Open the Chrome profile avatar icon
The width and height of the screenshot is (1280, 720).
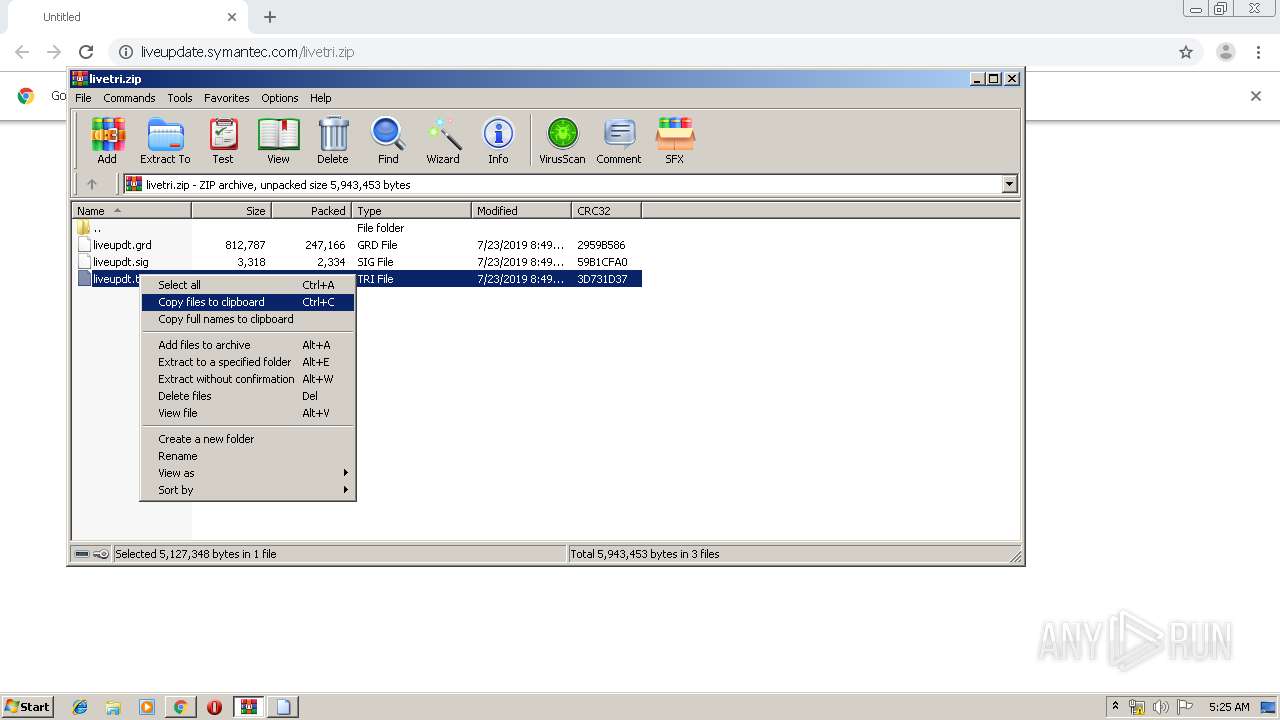tap(1225, 52)
